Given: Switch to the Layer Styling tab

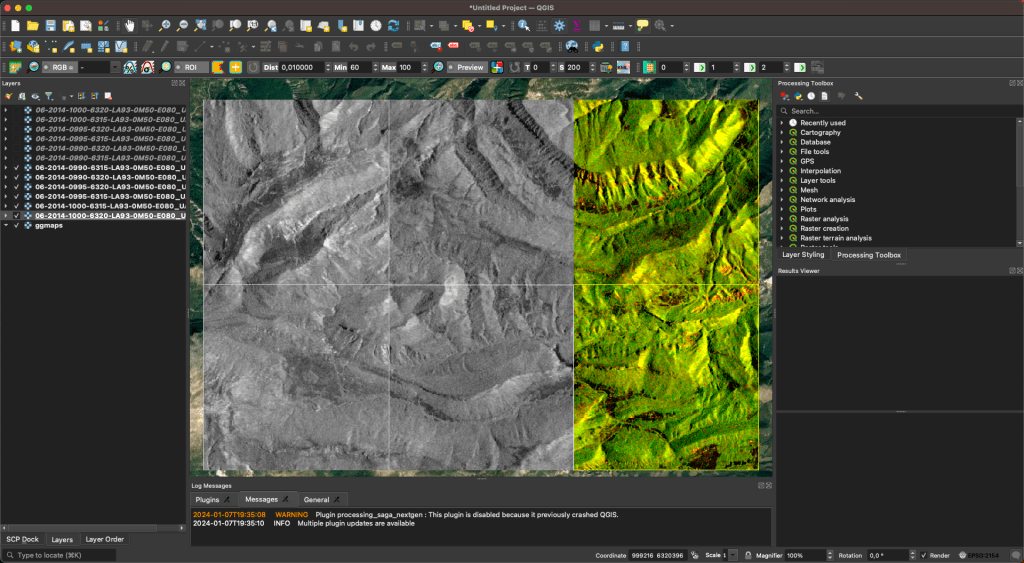Looking at the screenshot, I should coord(803,255).
